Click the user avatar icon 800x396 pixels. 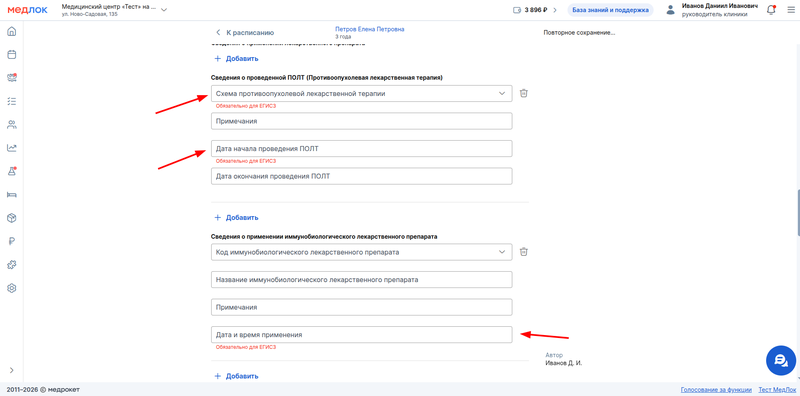coord(670,10)
